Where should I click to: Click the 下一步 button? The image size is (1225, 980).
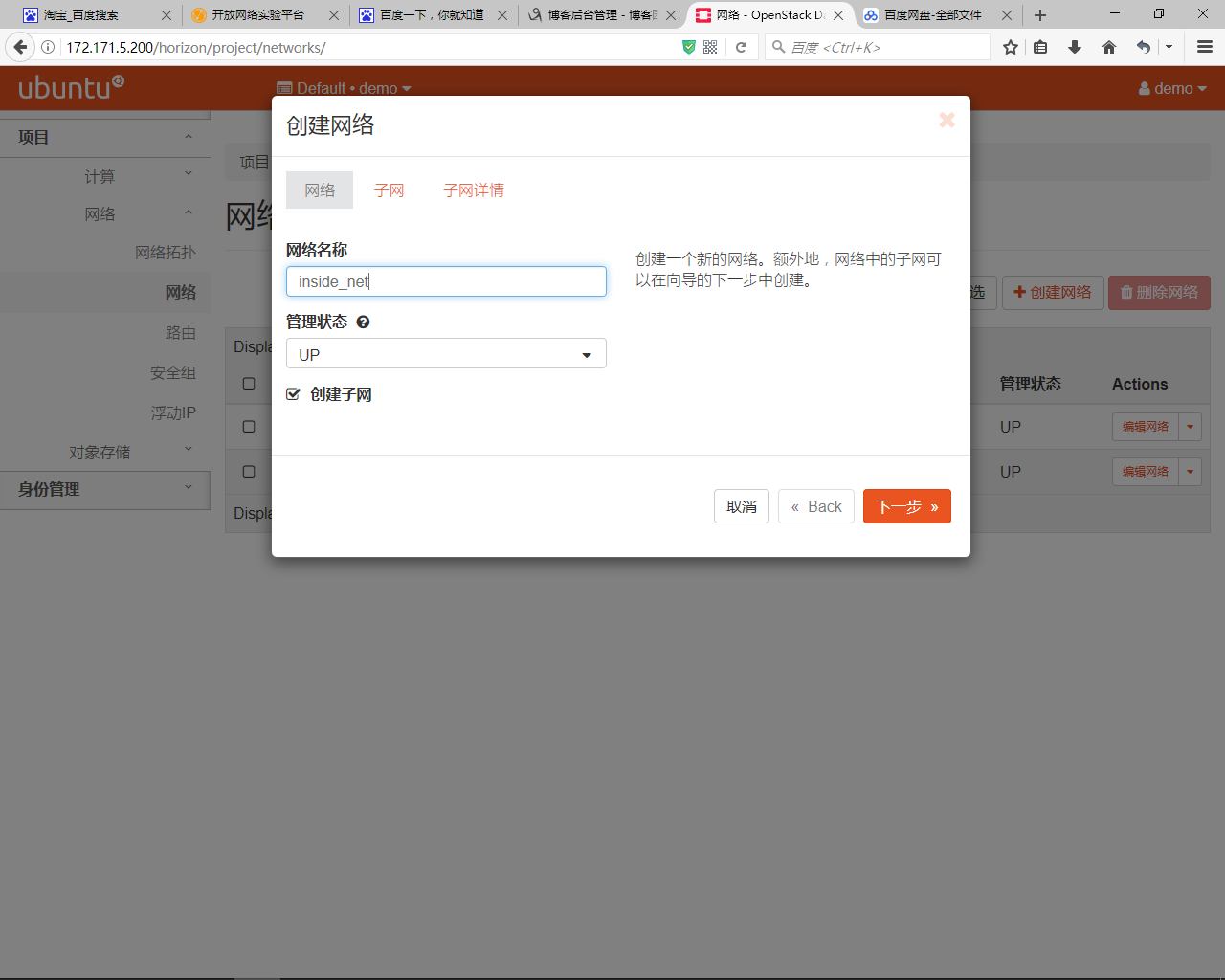click(x=906, y=506)
